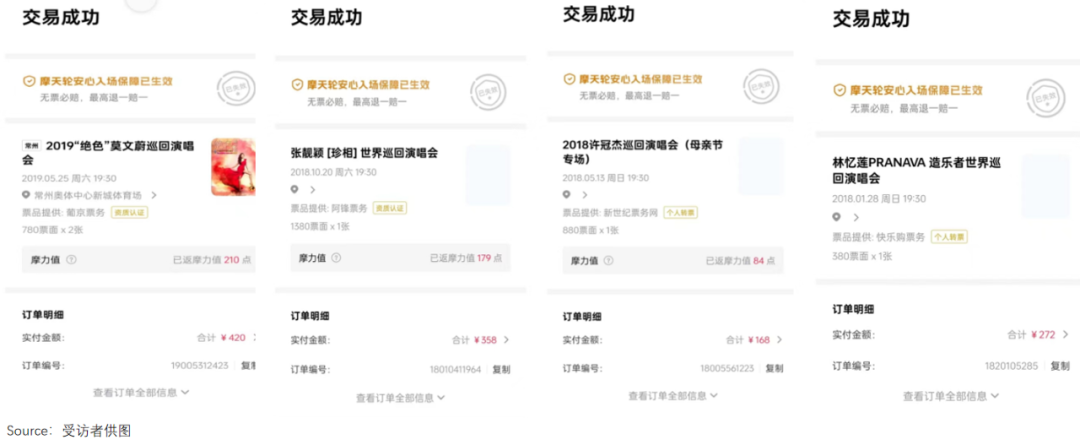
Task: Click the 摩力值 help icon in the 许冠杰 order
Action: pos(606,260)
